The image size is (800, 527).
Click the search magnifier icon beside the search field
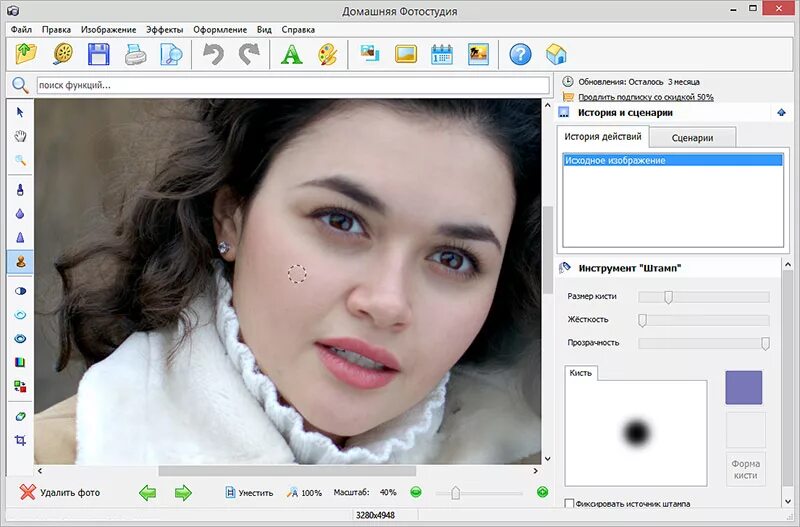coord(20,85)
